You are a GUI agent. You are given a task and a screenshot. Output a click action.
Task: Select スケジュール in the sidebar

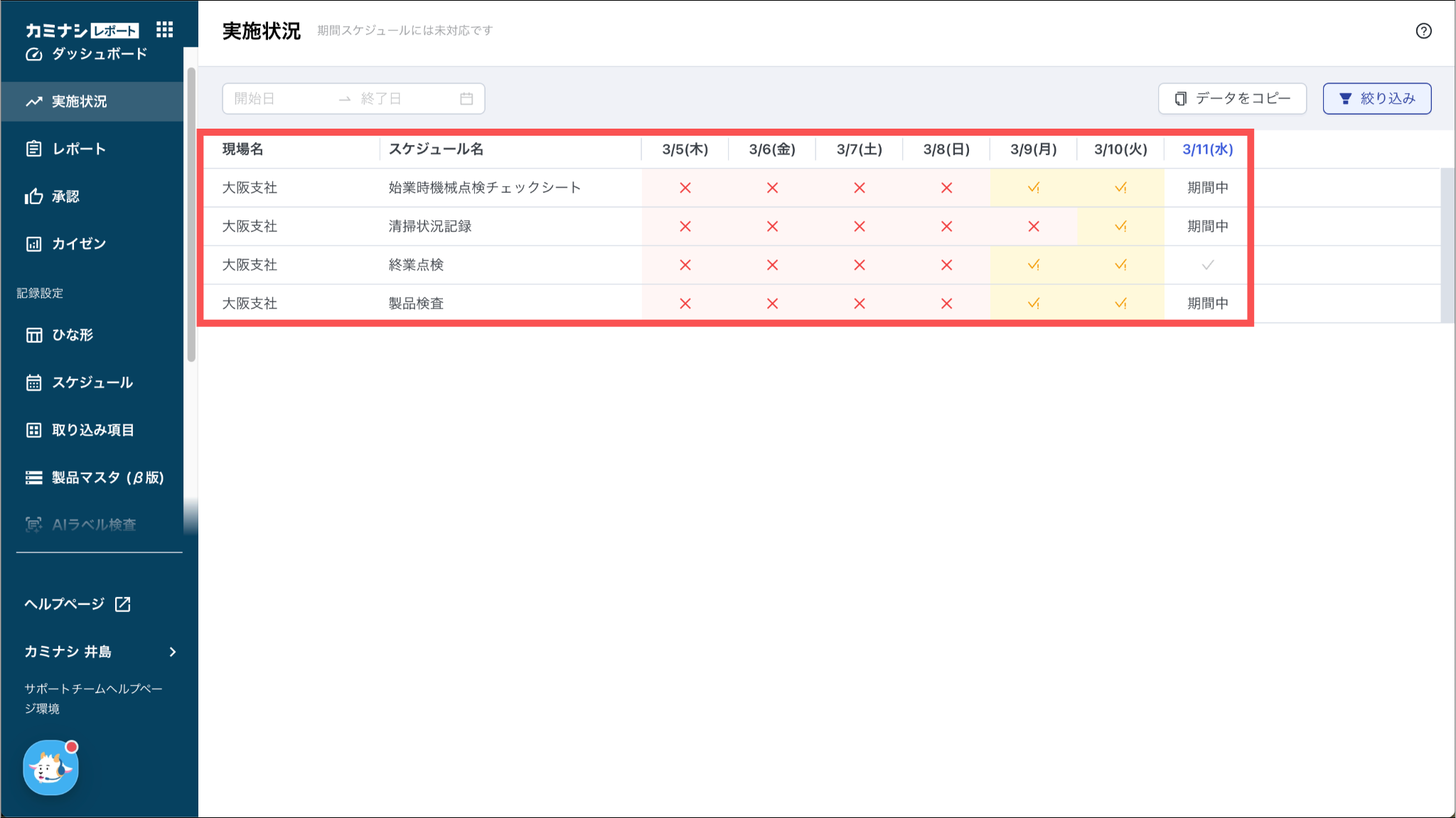pos(92,382)
